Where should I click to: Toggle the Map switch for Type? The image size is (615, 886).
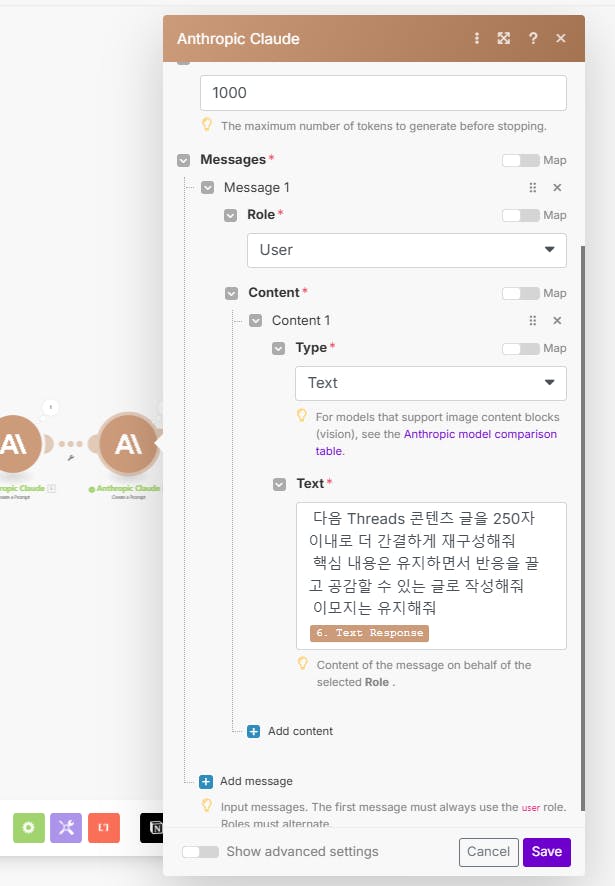521,349
